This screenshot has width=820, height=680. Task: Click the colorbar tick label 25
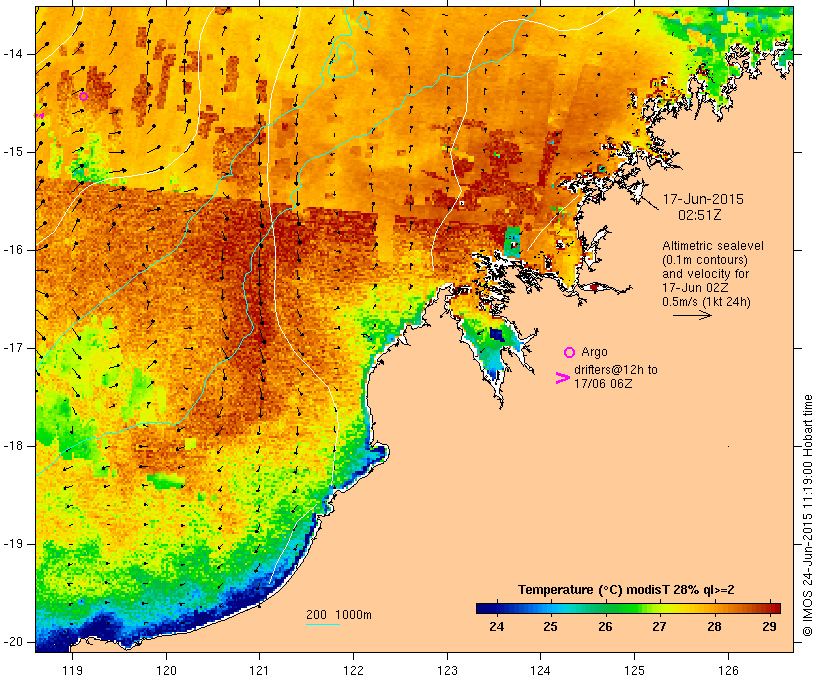click(x=550, y=626)
